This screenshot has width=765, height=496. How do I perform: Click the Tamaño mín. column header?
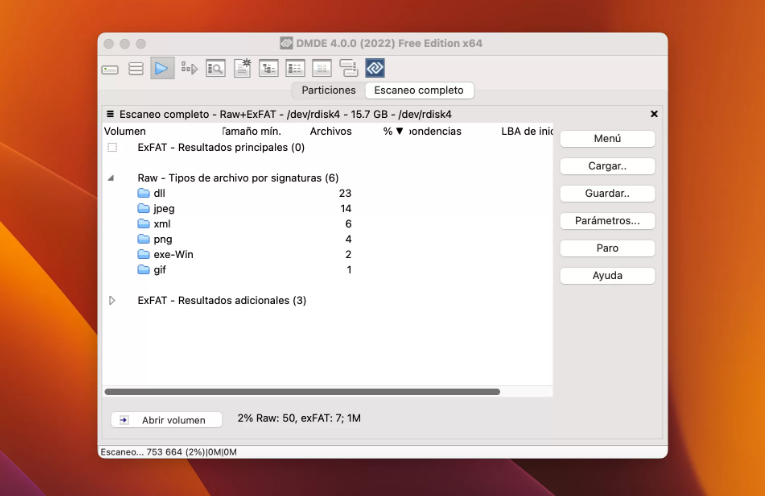tap(251, 131)
